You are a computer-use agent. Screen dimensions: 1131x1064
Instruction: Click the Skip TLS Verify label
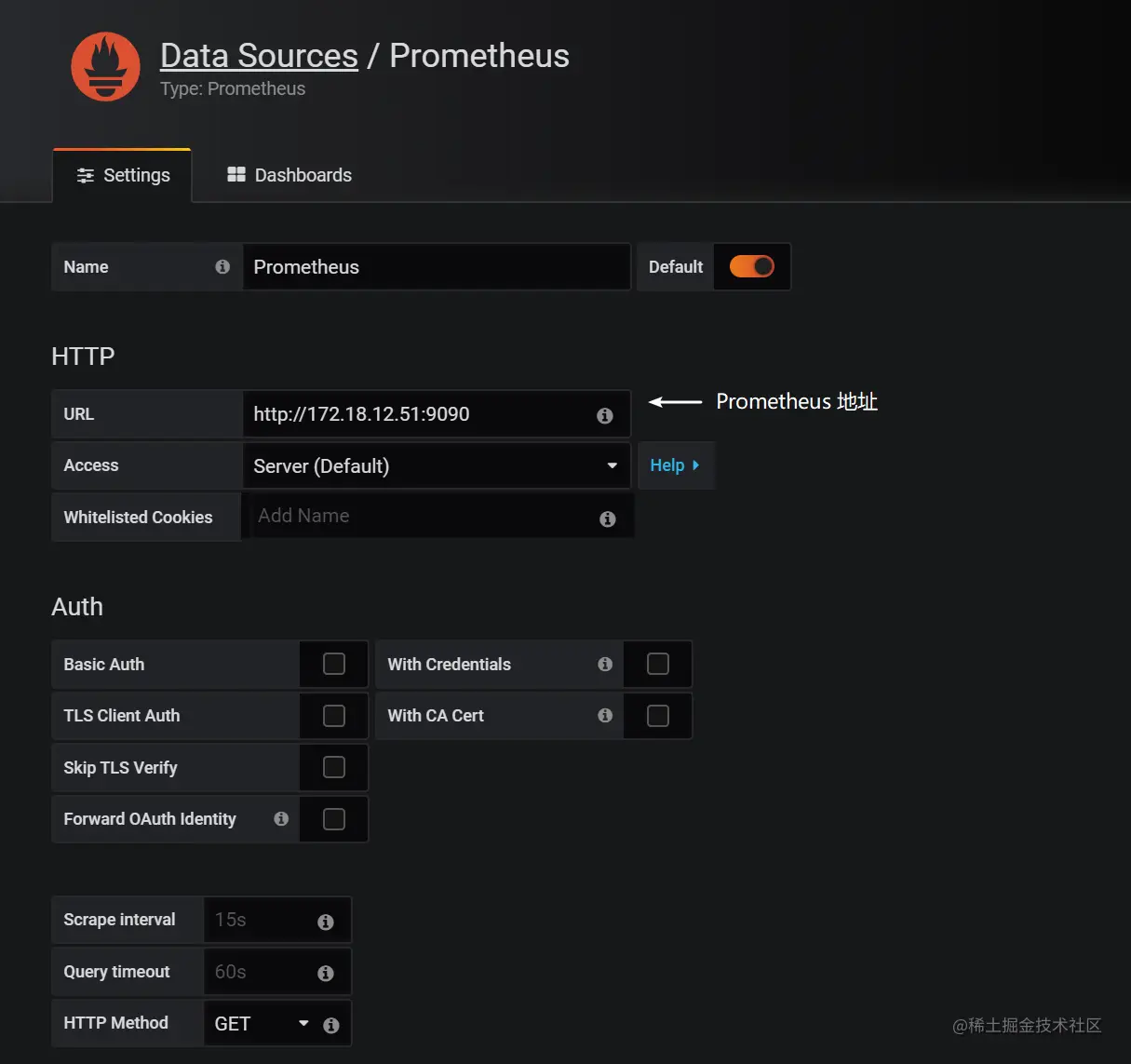pyautogui.click(x=120, y=768)
